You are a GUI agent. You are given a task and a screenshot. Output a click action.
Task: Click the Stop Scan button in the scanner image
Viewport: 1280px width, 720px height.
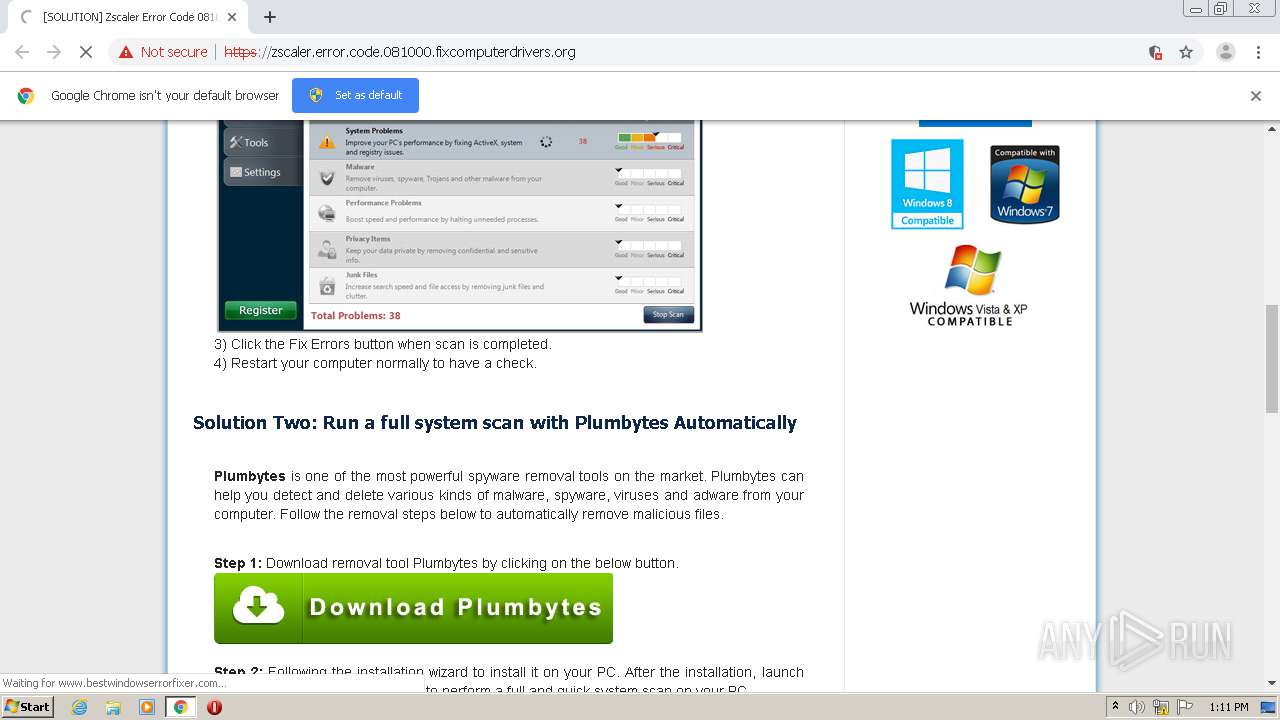668,314
